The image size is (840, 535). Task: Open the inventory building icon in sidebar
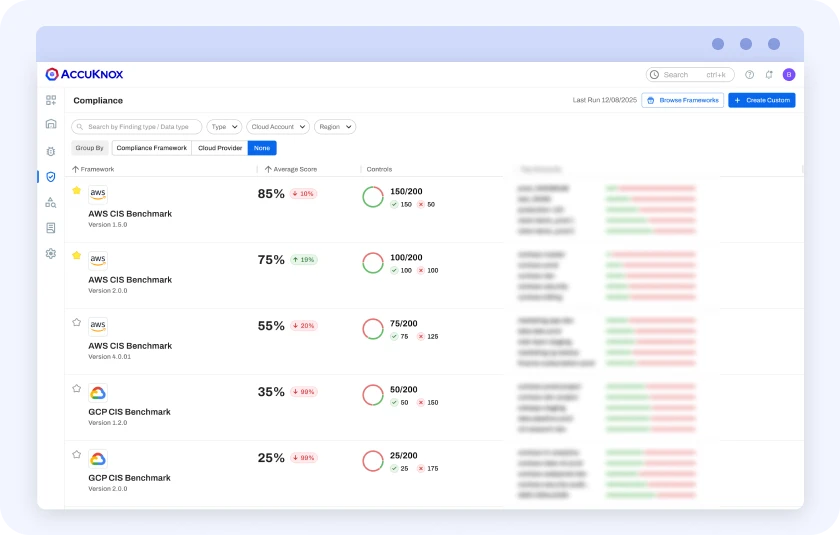51,124
